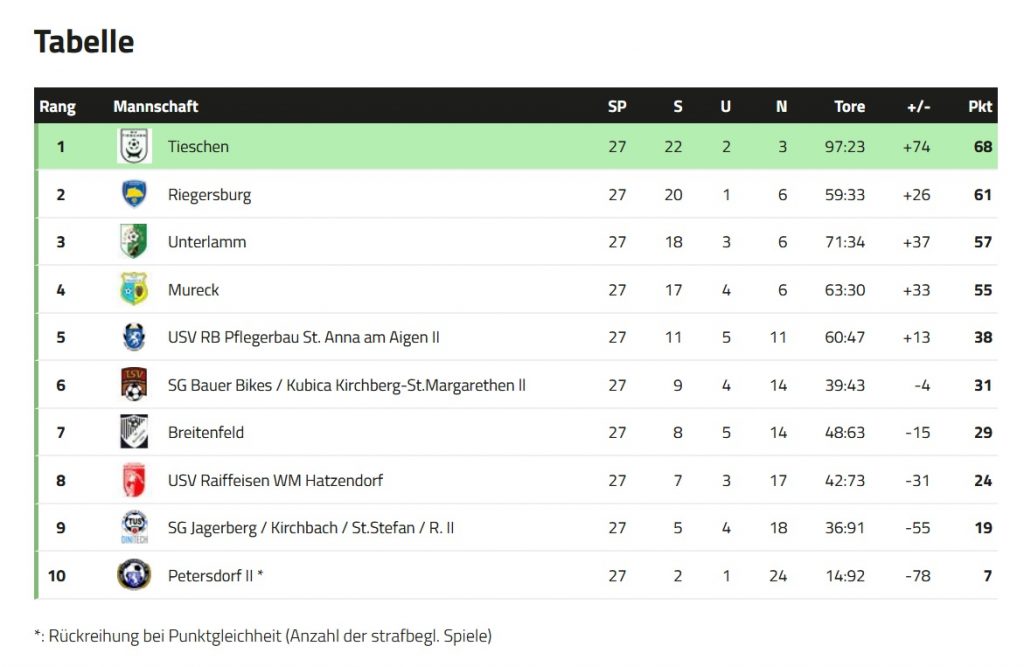Click the St. Anna am Aigen II crest
Viewport: 1024px width, 667px height.
134,337
